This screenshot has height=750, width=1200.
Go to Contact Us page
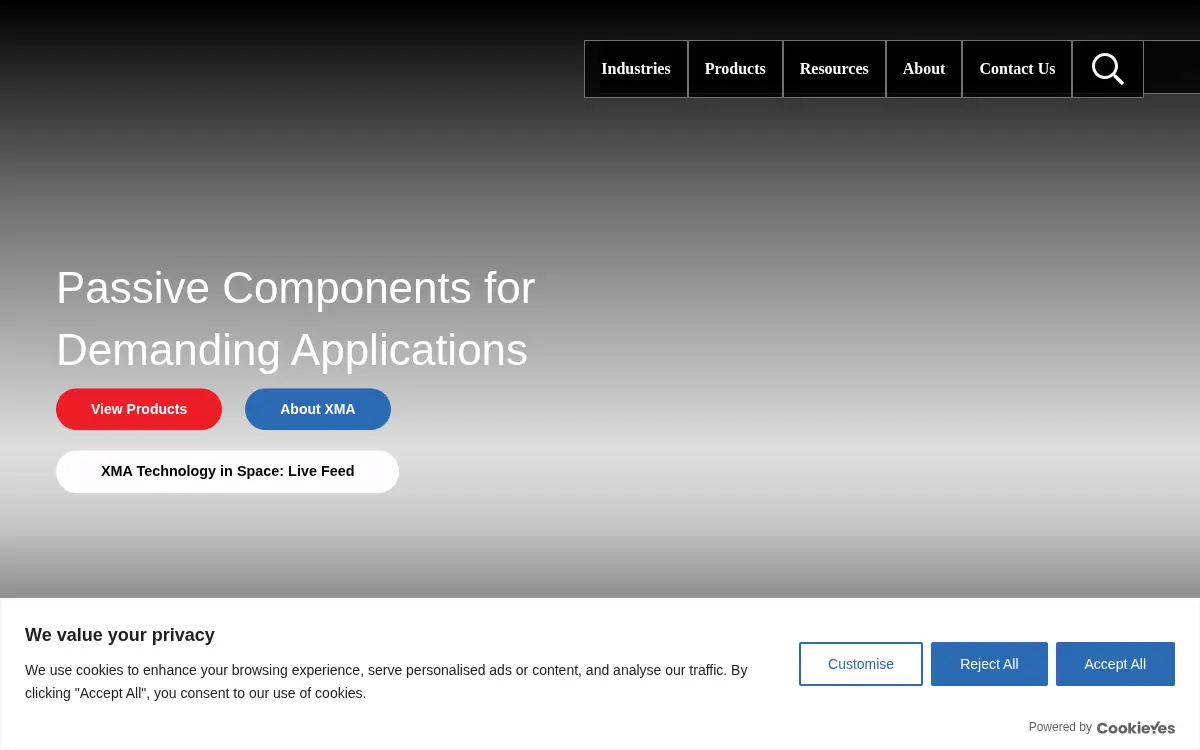pyautogui.click(x=1017, y=69)
